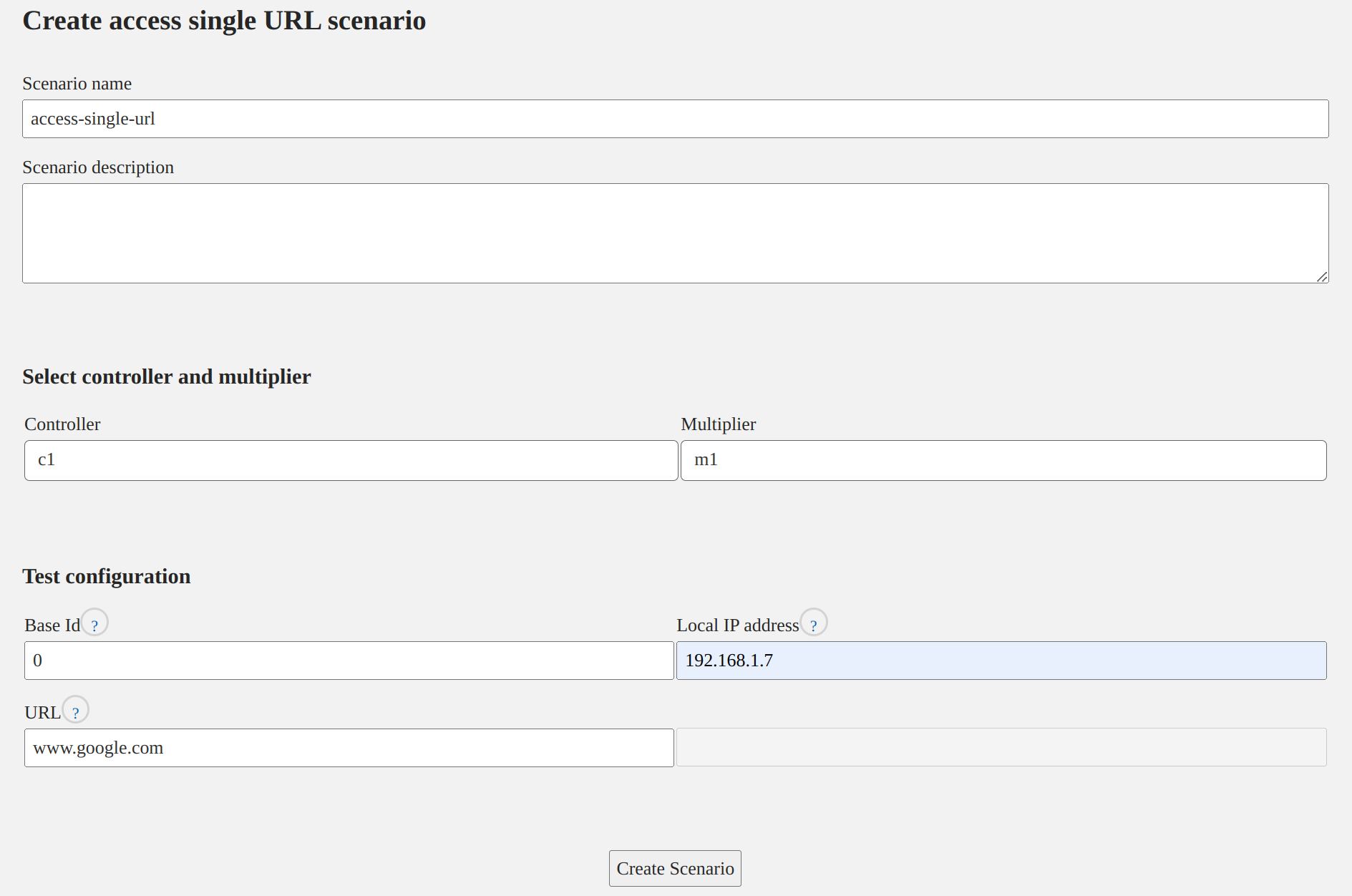Focus the URL field with www.google.com
1352x896 pixels.
349,748
